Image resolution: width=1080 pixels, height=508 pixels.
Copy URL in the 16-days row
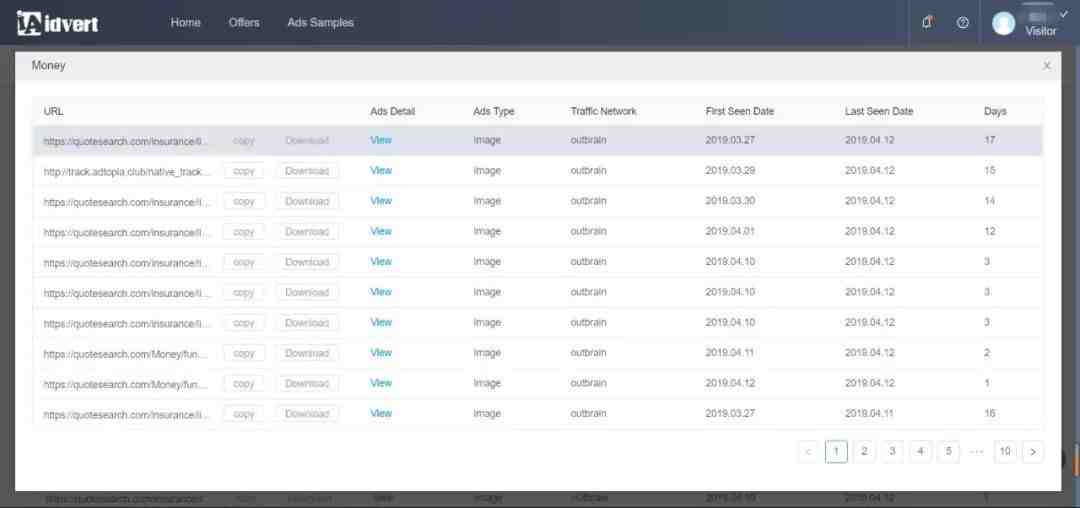(244, 414)
